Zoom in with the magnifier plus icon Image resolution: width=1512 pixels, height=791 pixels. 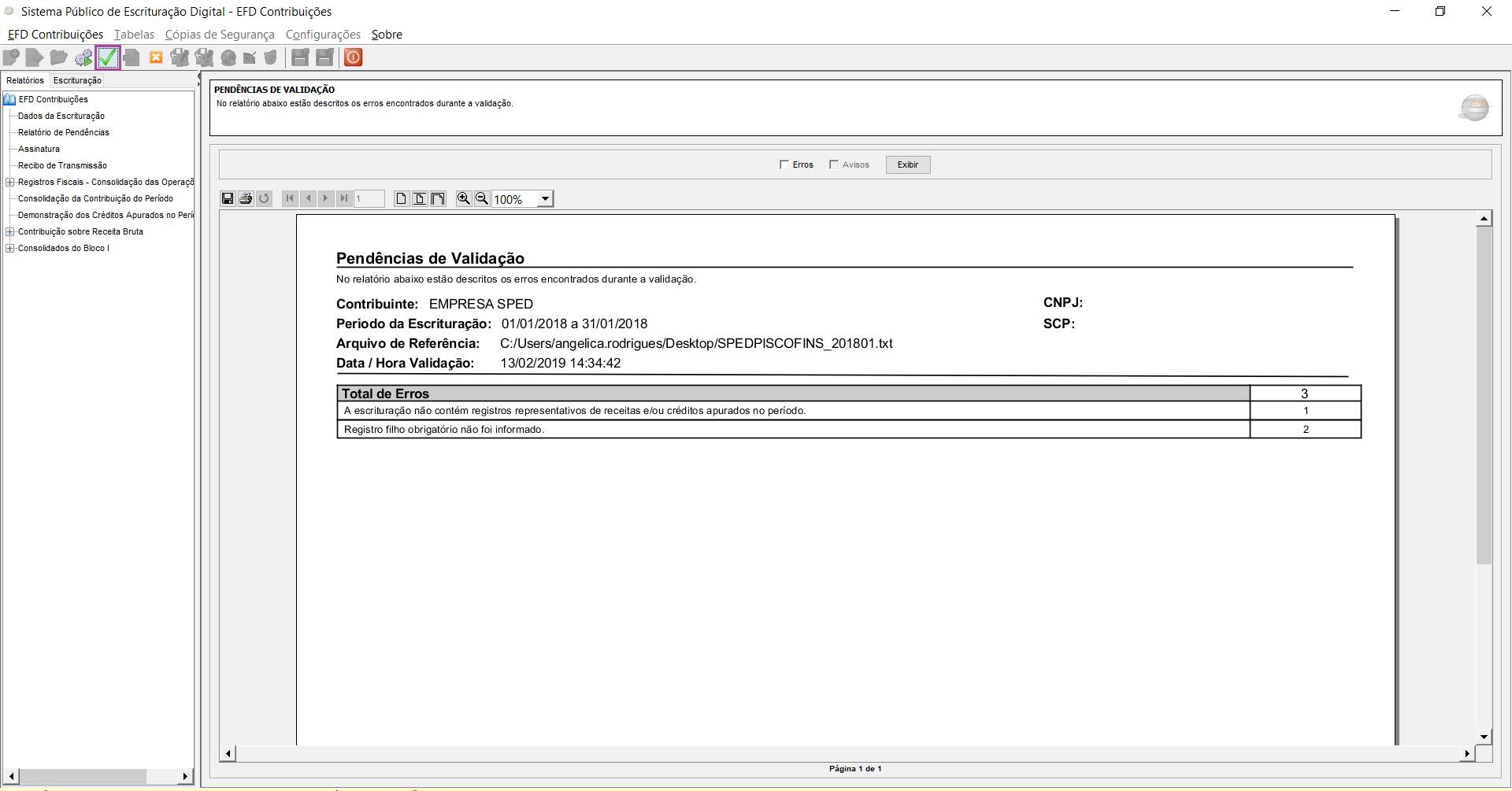(x=464, y=198)
